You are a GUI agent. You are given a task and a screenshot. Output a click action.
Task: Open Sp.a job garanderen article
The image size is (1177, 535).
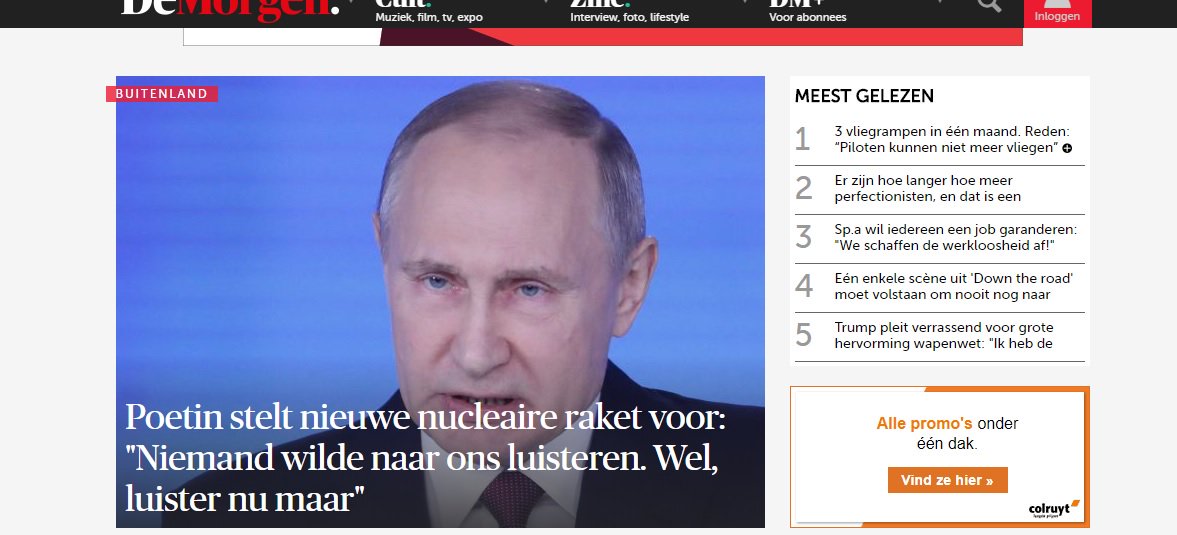[955, 237]
